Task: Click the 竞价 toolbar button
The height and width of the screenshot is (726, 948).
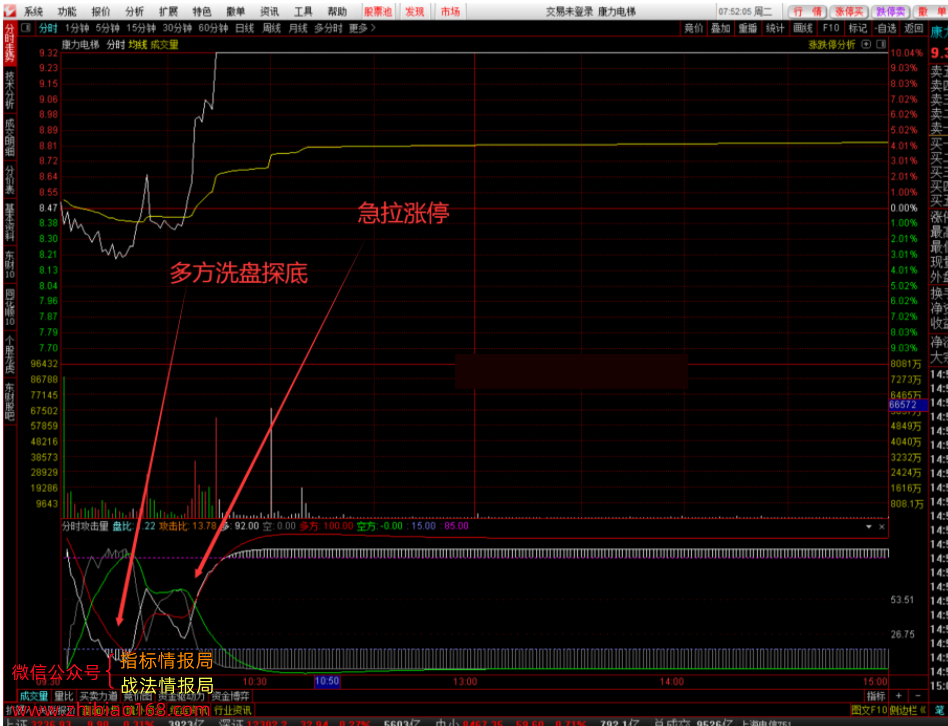Action: pos(693,28)
